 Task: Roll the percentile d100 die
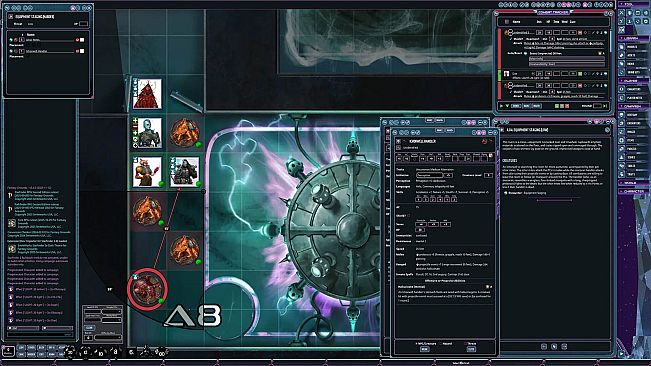[161, 353]
